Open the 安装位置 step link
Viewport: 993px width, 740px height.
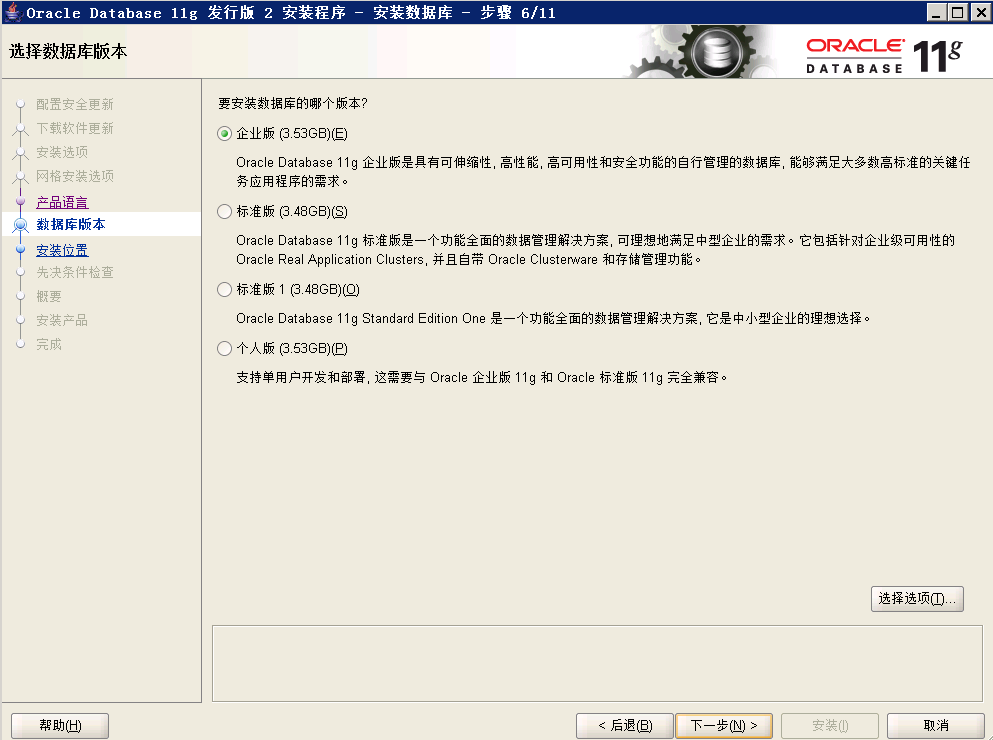[x=62, y=250]
